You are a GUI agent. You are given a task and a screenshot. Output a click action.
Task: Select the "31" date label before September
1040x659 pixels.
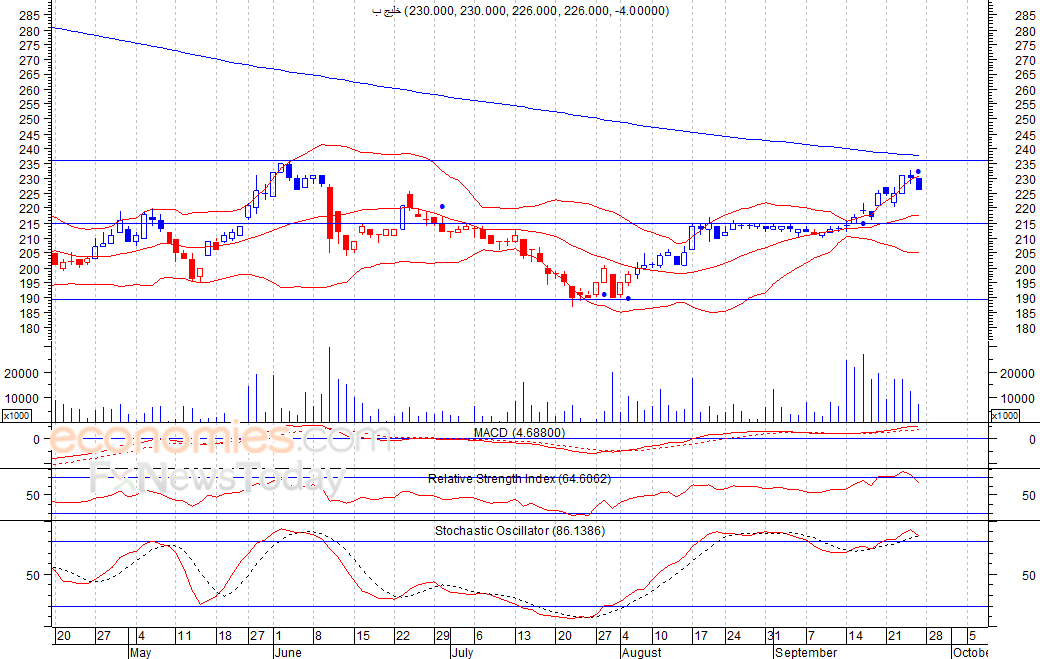click(x=774, y=636)
